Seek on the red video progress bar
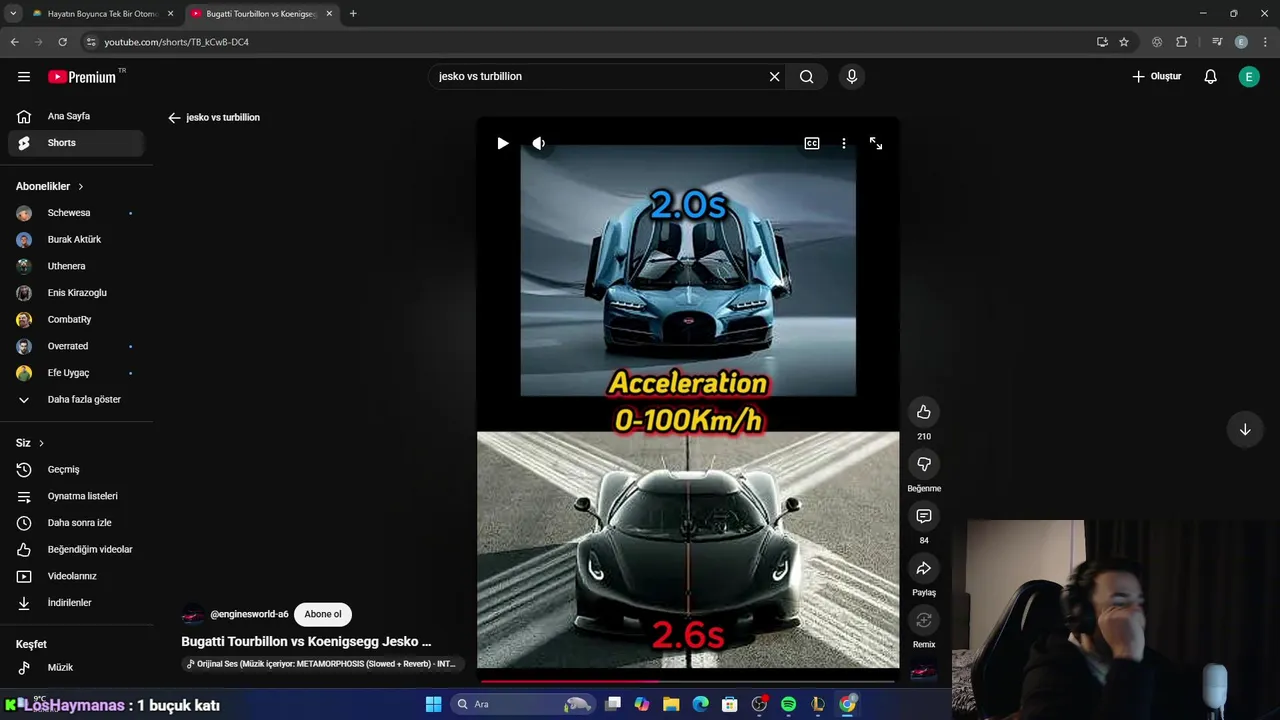Viewport: 1280px width, 720px height. 688,682
